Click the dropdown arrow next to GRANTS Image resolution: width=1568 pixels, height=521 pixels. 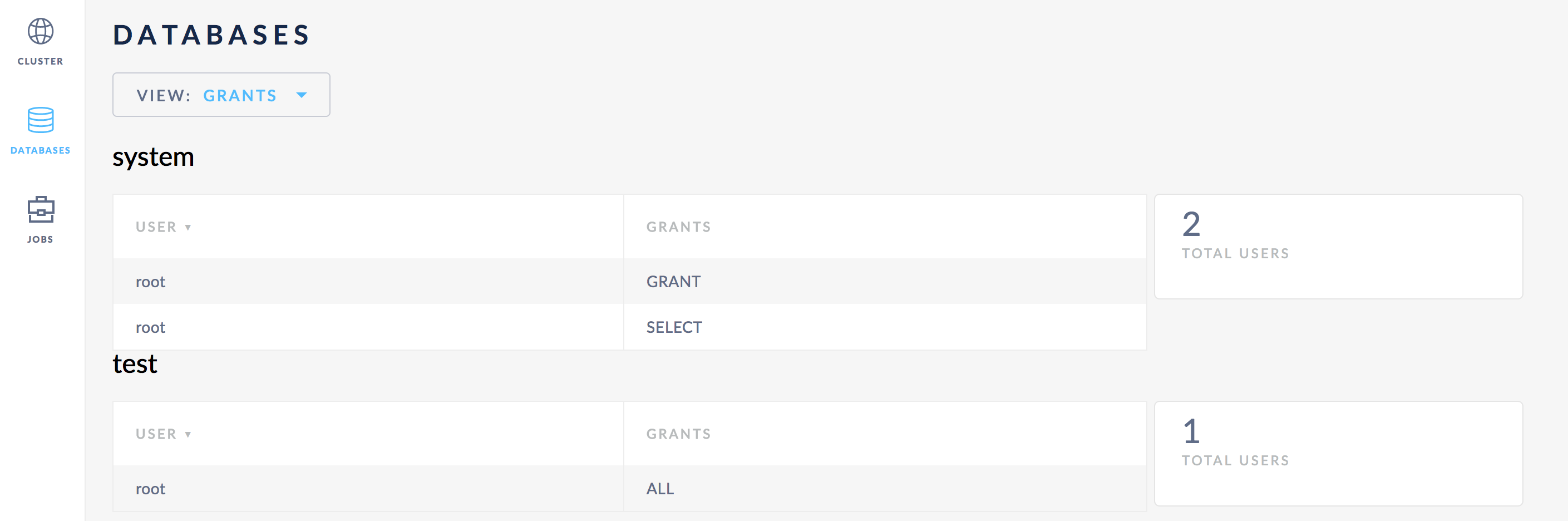[300, 95]
